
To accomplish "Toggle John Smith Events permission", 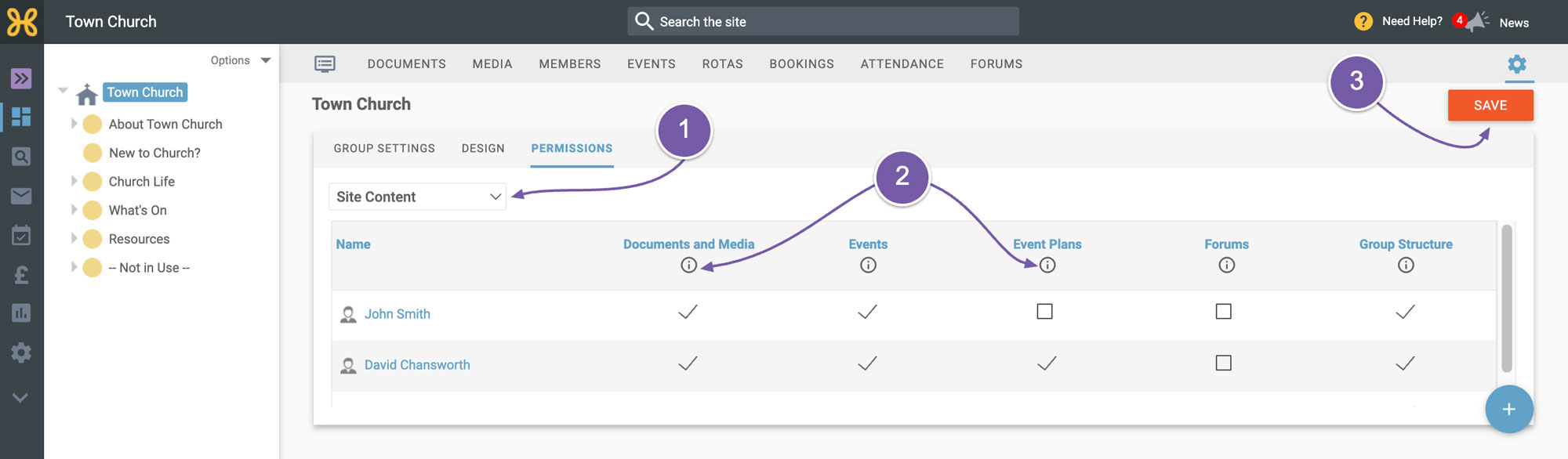I will click(867, 312).
